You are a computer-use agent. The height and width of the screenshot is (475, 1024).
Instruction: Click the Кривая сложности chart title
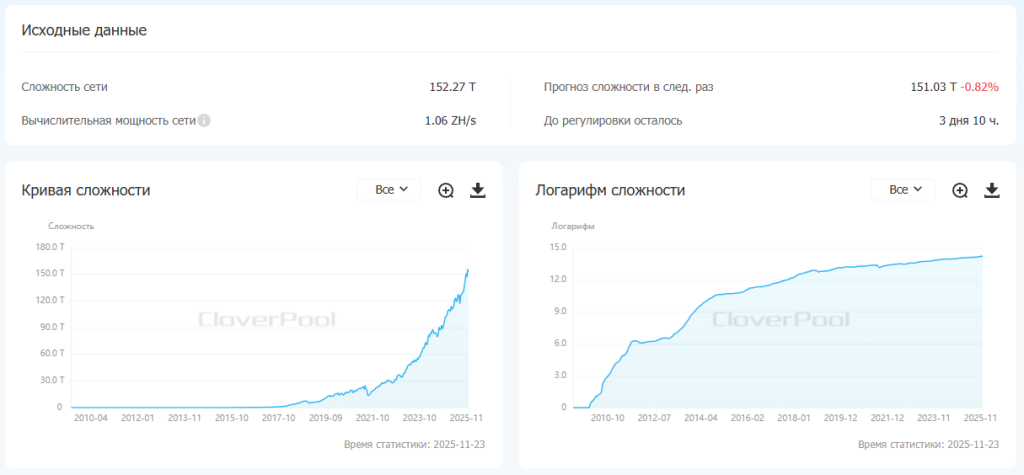pyautogui.click(x=86, y=190)
